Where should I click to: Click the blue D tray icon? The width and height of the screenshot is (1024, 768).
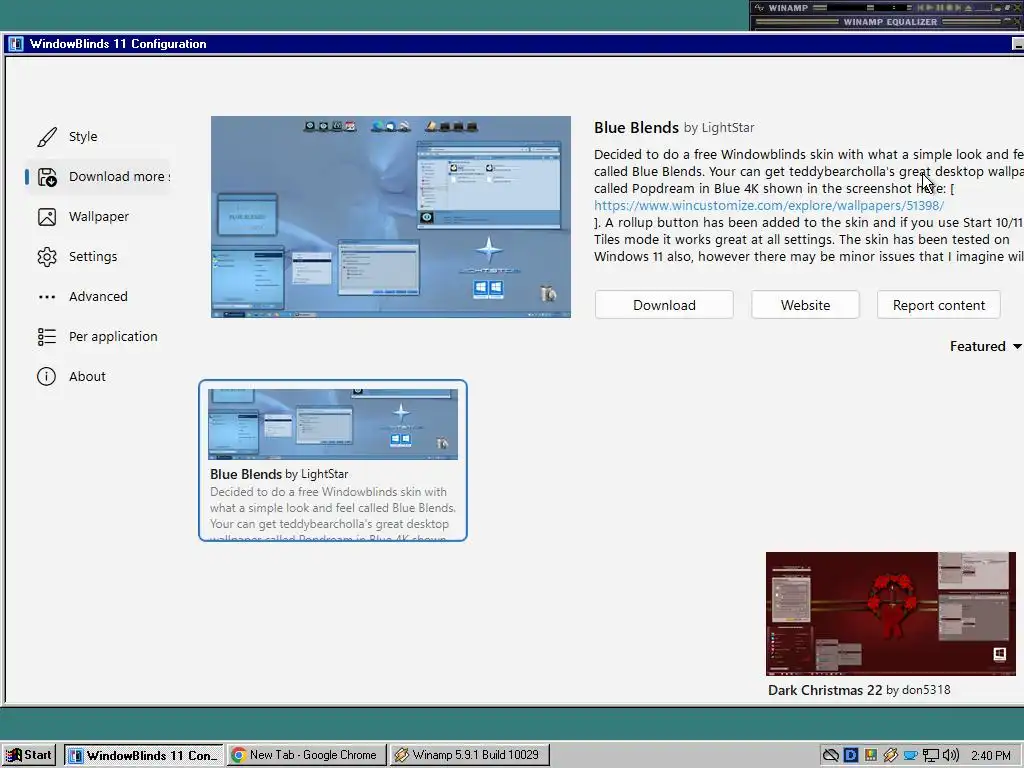pos(850,756)
